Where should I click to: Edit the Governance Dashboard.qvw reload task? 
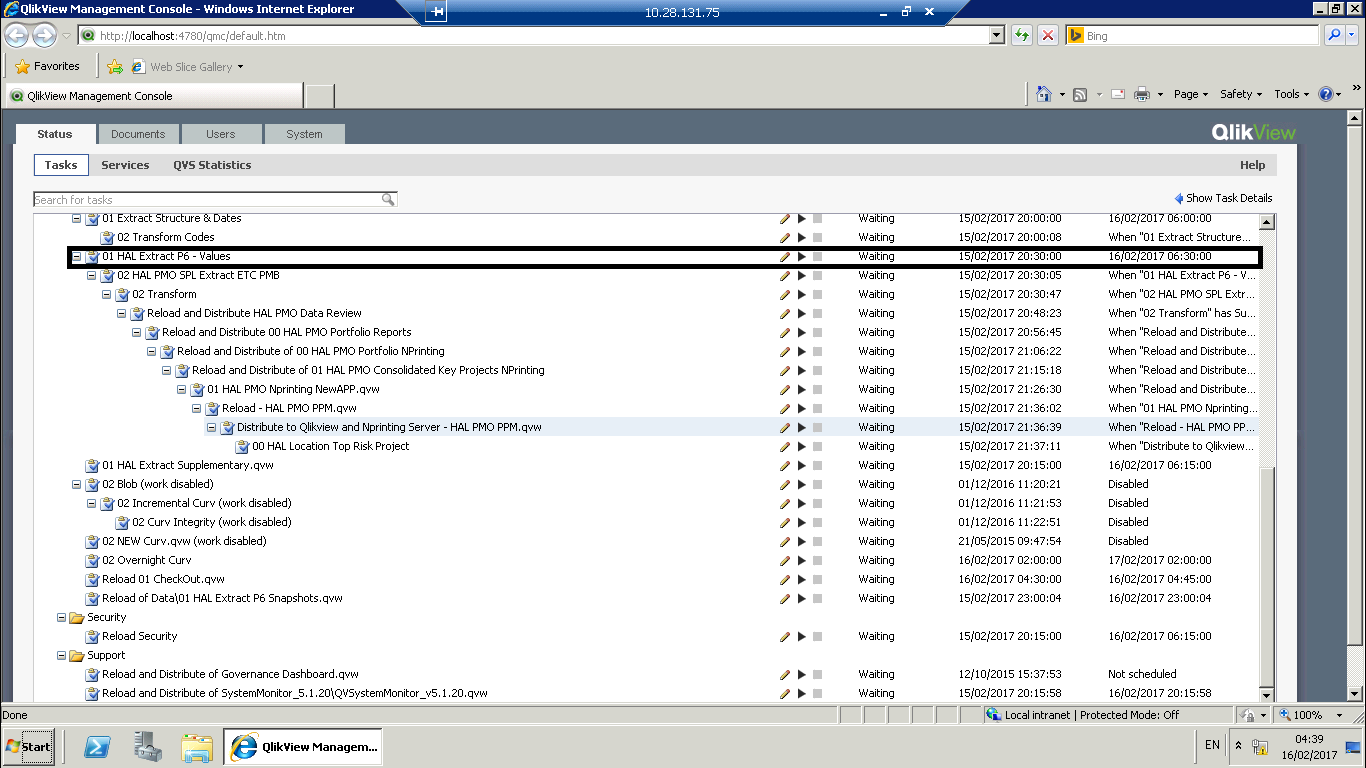click(785, 674)
